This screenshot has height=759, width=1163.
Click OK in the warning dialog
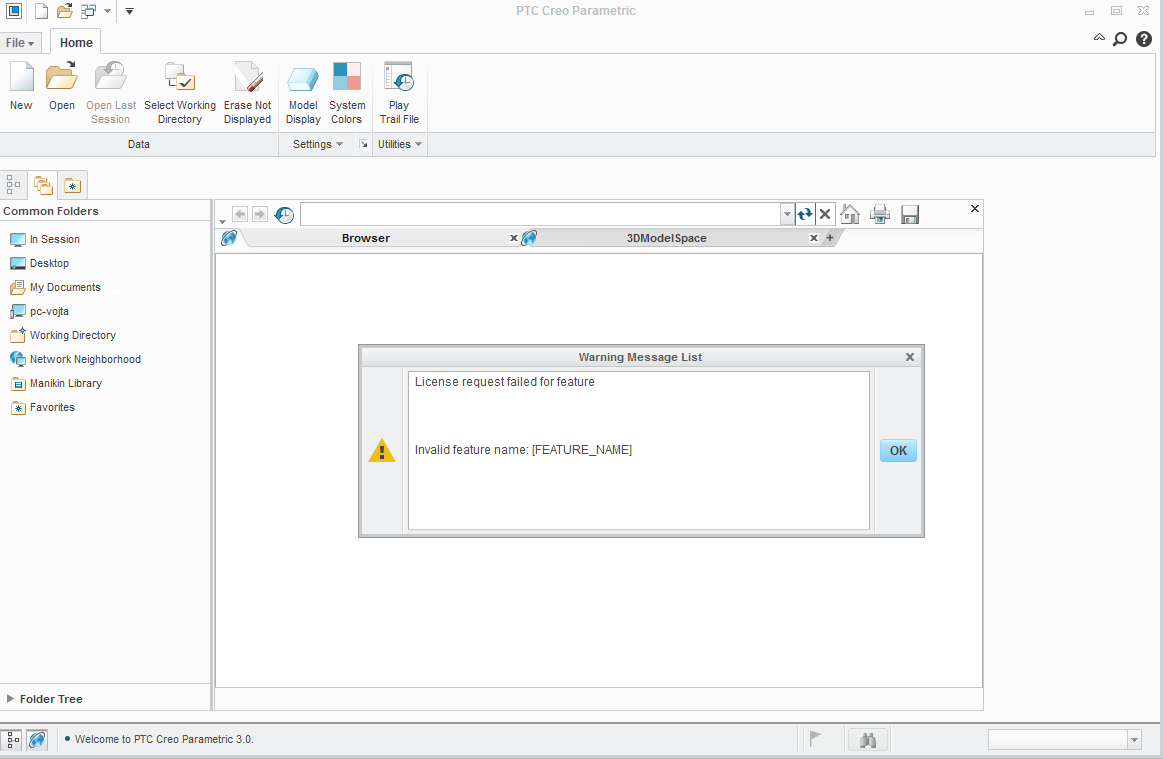coord(898,450)
